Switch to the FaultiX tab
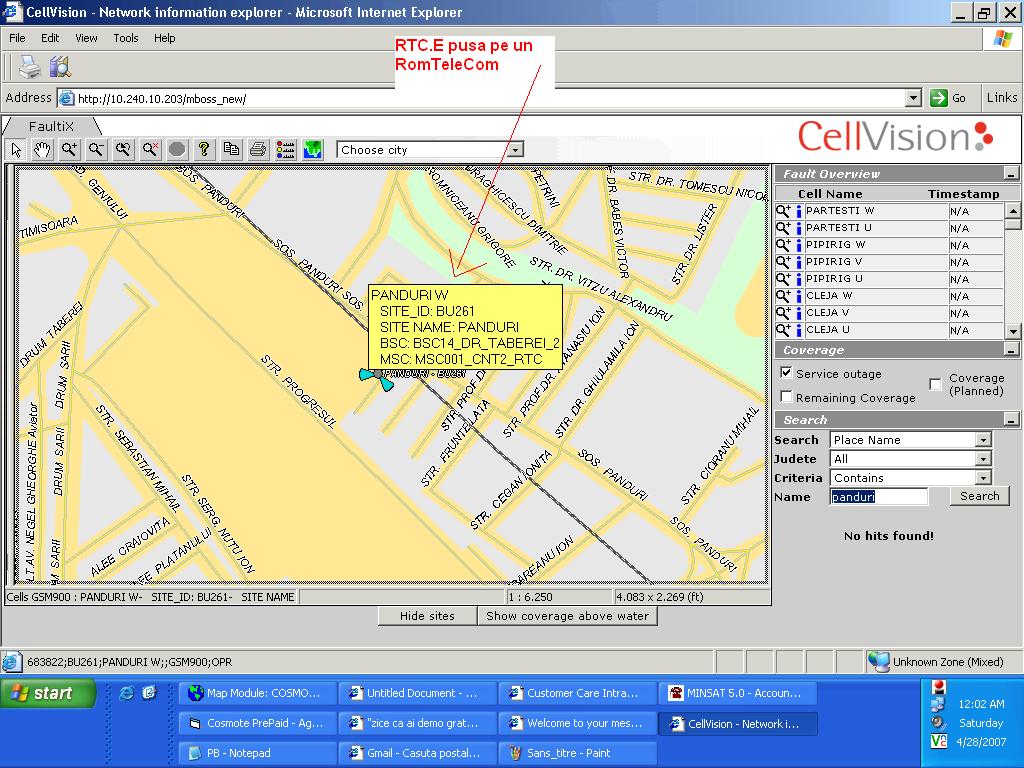1024x768 pixels. point(51,126)
